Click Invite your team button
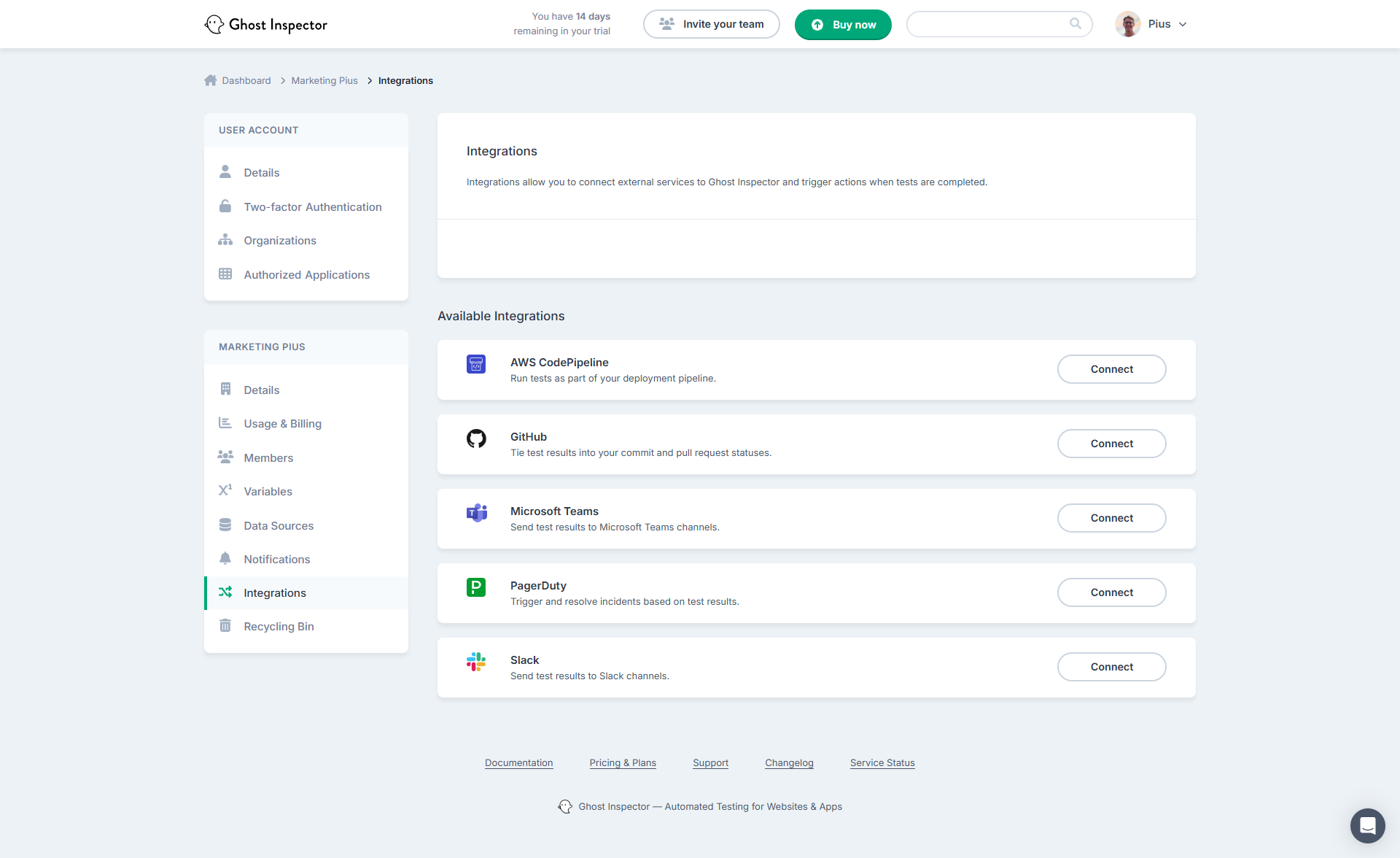The image size is (1400, 858). (x=711, y=24)
